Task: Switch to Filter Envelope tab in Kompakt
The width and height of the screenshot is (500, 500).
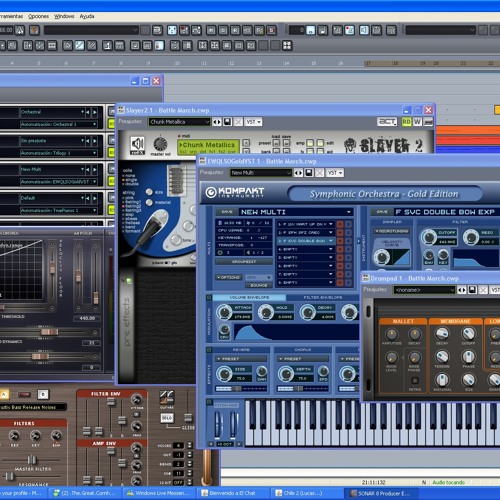Action: click(x=323, y=297)
